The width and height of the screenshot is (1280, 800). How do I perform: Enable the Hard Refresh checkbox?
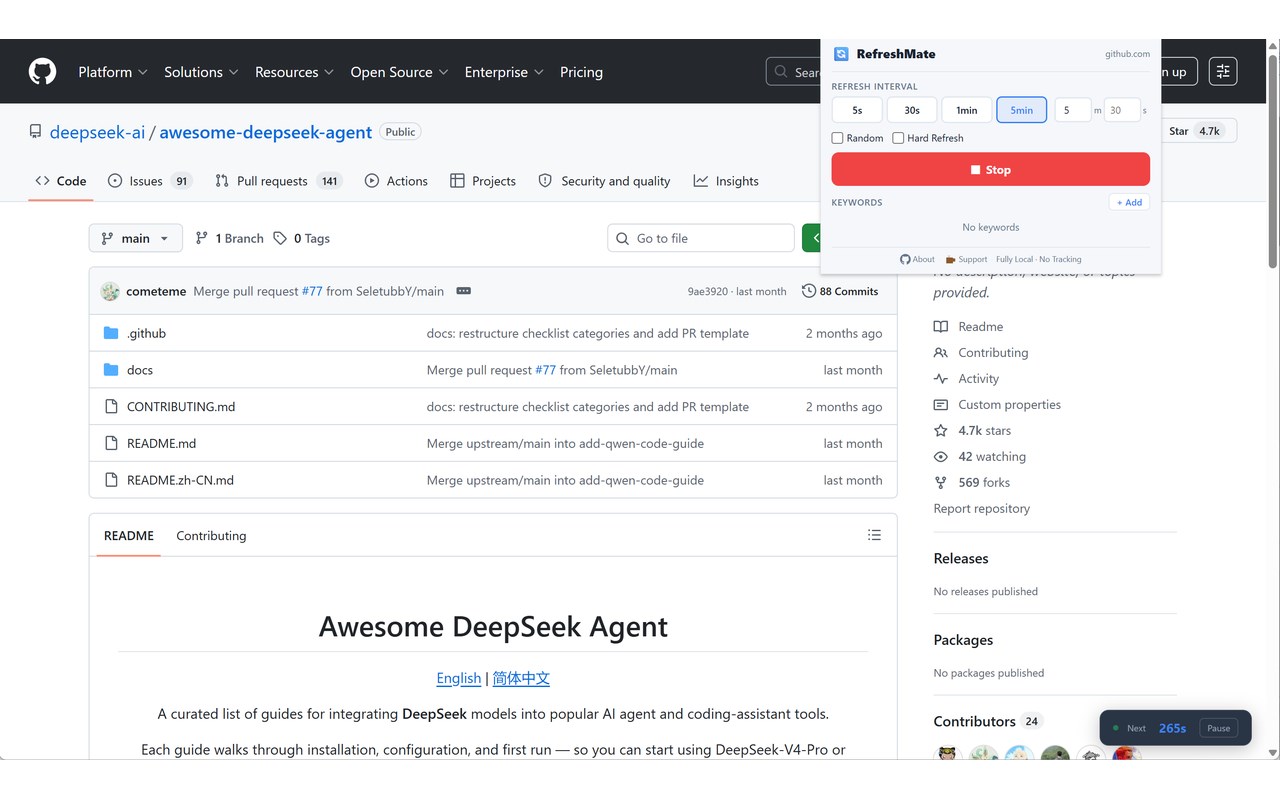coord(898,138)
